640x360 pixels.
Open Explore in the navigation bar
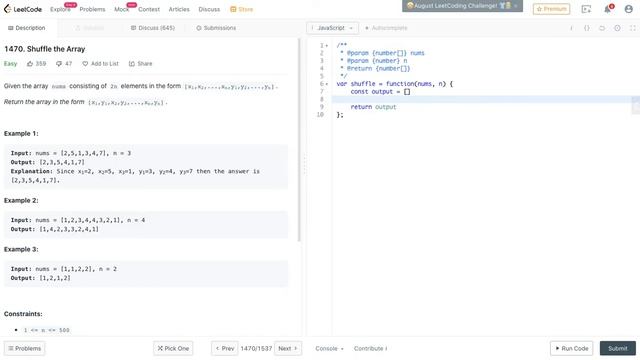pyautogui.click(x=60, y=9)
